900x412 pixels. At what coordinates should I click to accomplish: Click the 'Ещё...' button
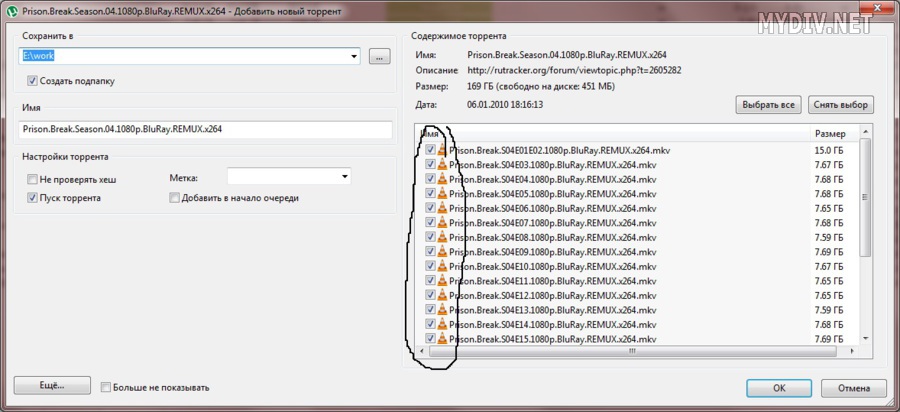[x=52, y=386]
